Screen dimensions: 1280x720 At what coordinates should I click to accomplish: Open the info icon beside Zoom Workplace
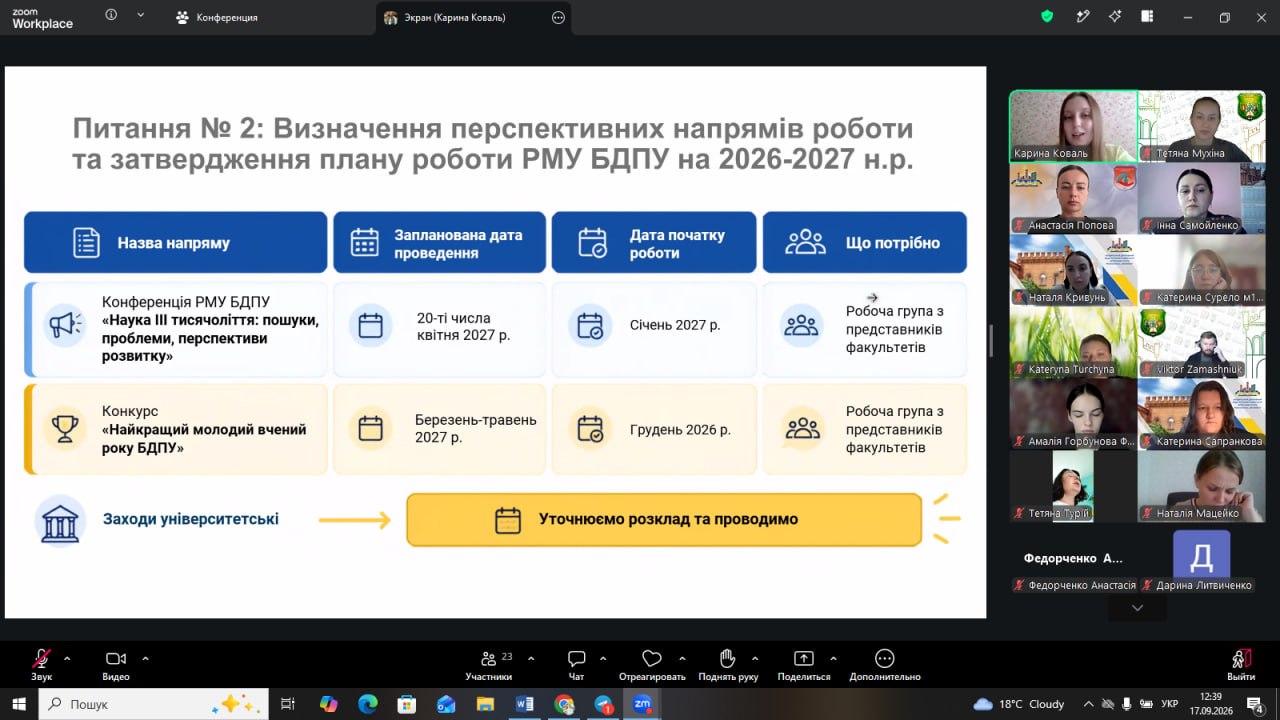111,15
